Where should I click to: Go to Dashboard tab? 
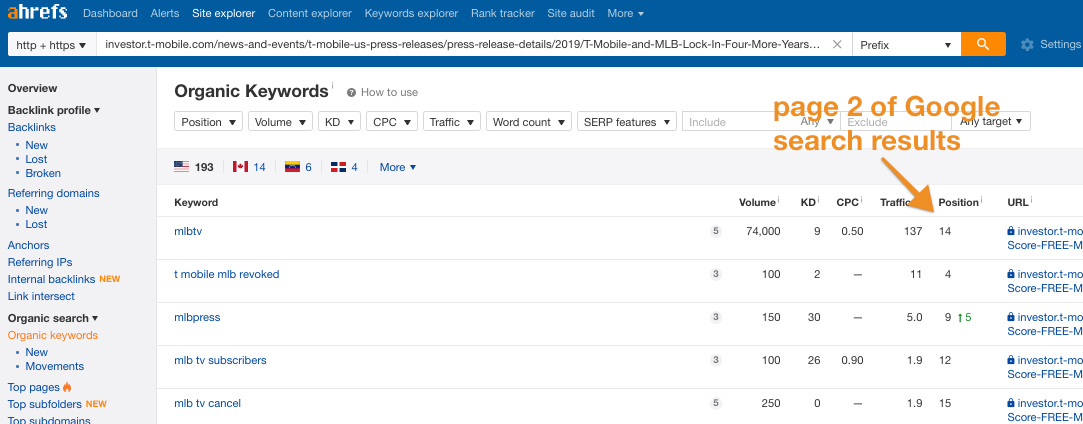coord(110,13)
